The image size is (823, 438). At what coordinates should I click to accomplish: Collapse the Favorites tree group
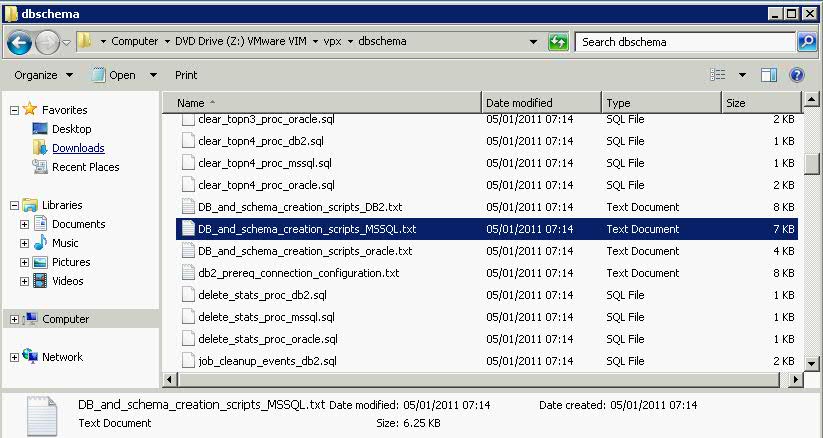15,110
